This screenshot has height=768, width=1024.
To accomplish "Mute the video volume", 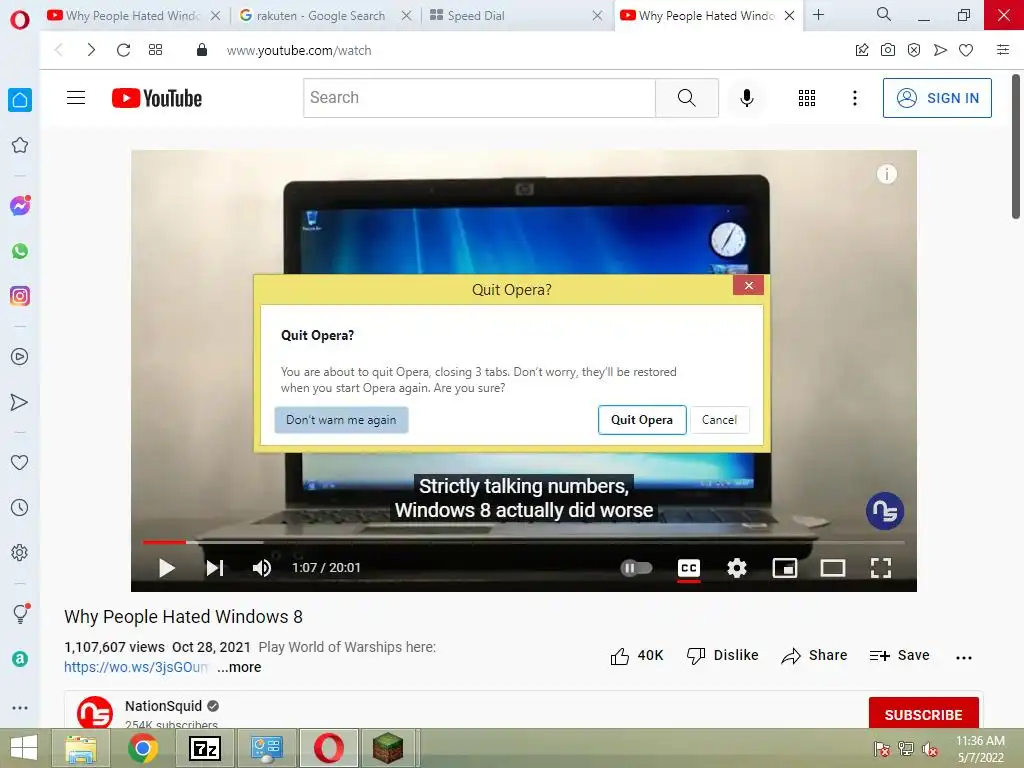I will click(262, 568).
